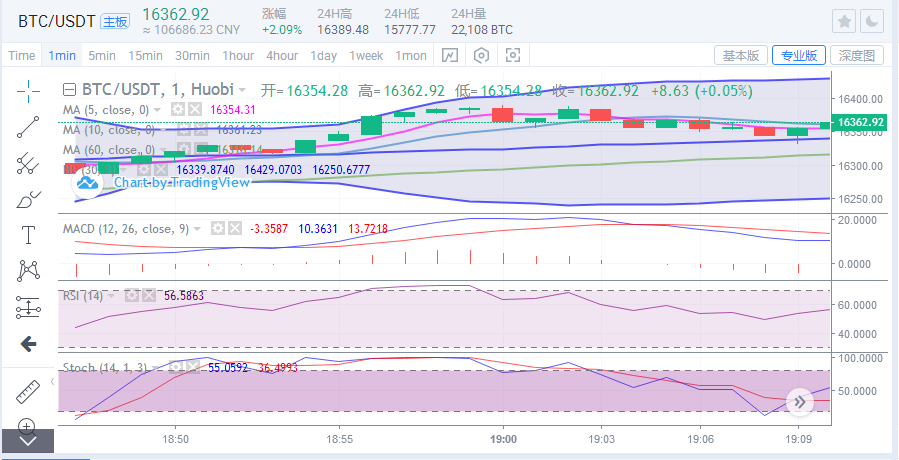
Task: Select the ruler measure tool
Action: click(27, 392)
